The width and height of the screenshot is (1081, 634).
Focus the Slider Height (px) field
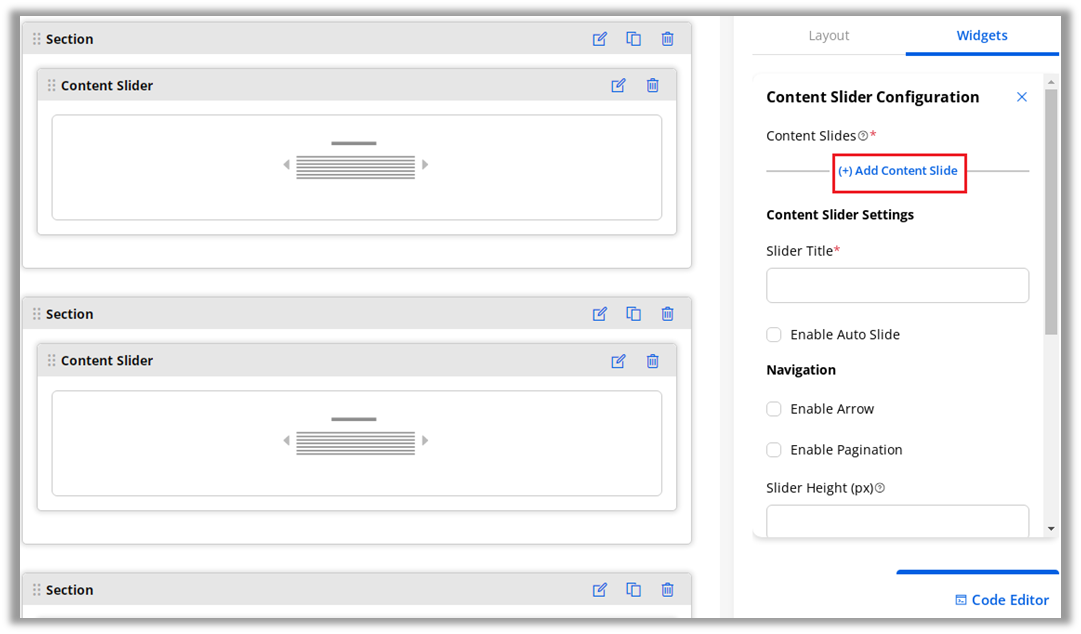click(897, 521)
